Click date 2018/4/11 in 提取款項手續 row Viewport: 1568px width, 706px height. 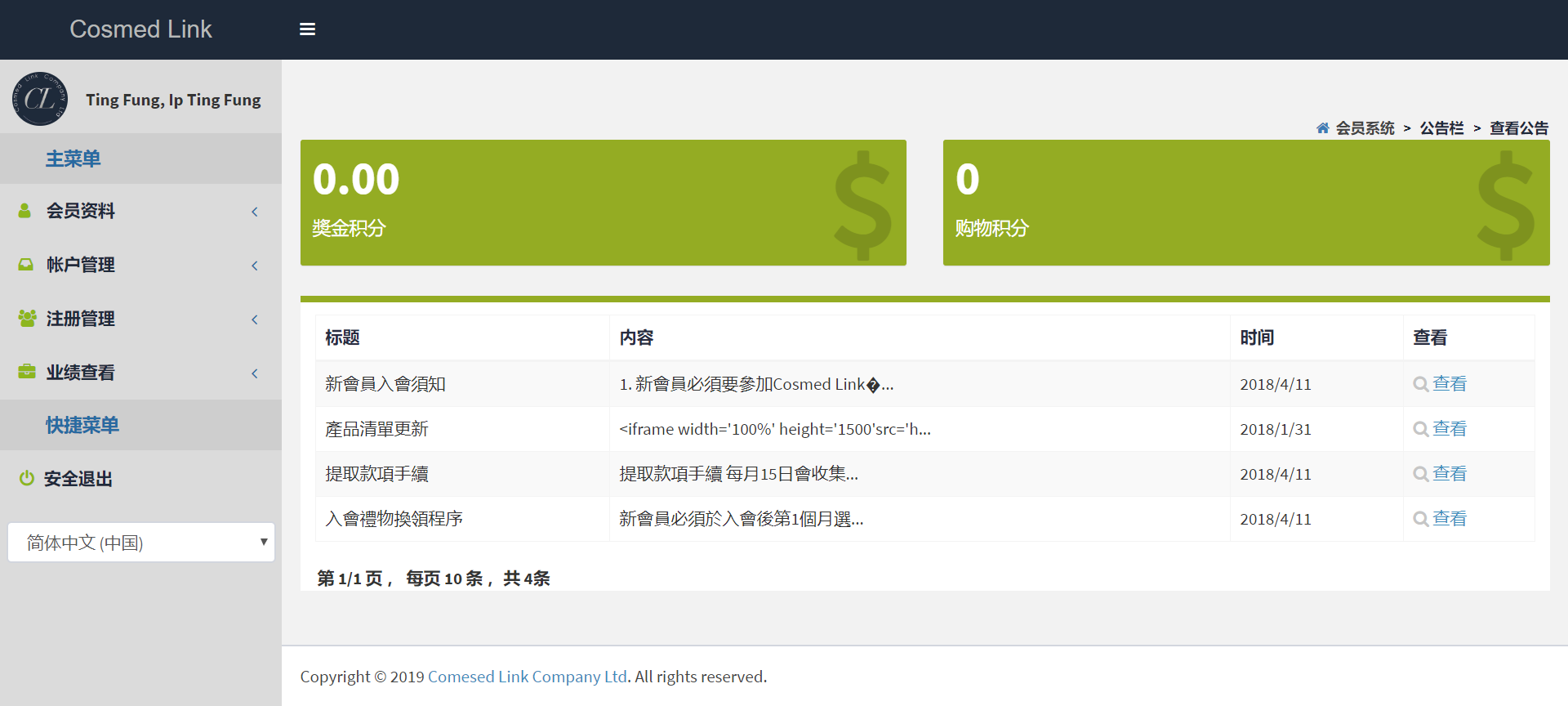coord(1276,474)
